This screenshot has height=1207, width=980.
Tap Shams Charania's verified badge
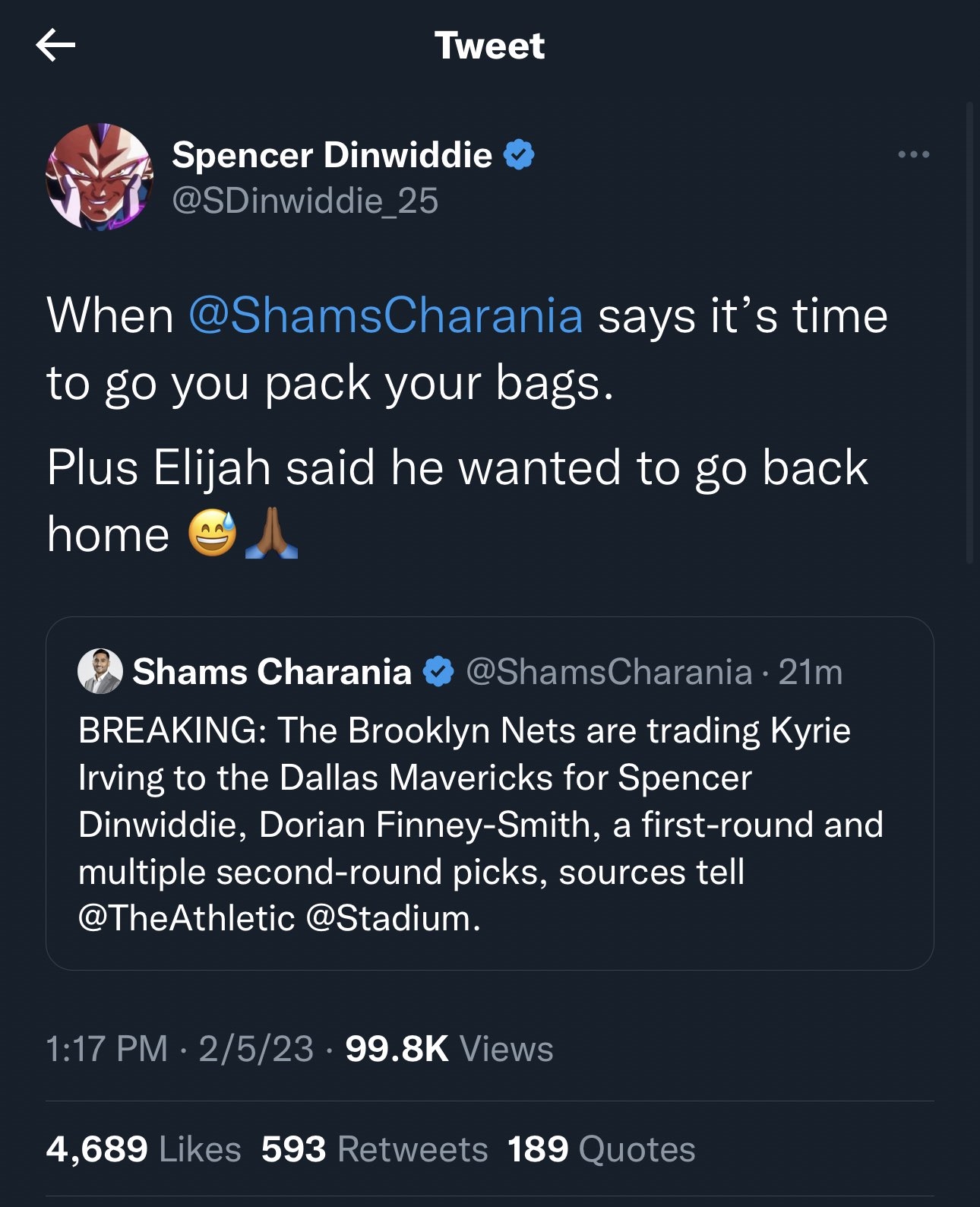pos(438,672)
